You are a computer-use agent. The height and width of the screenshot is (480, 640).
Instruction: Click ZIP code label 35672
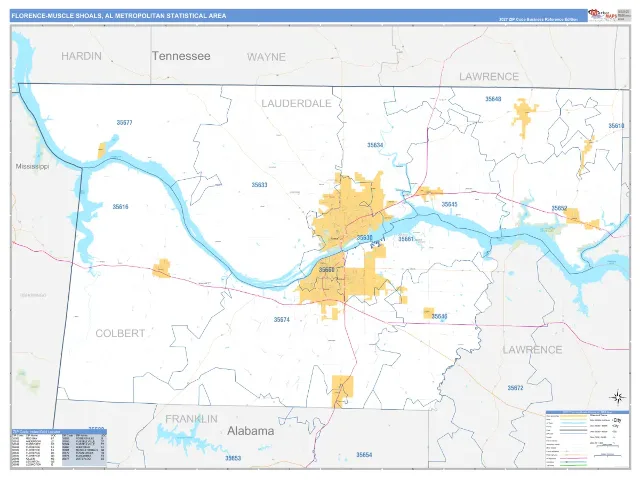(515, 388)
